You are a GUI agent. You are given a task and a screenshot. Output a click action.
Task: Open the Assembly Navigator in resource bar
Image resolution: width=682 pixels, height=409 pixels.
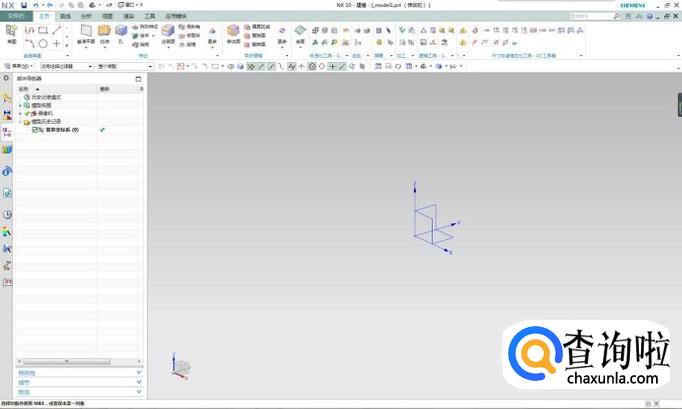pyautogui.click(x=7, y=98)
